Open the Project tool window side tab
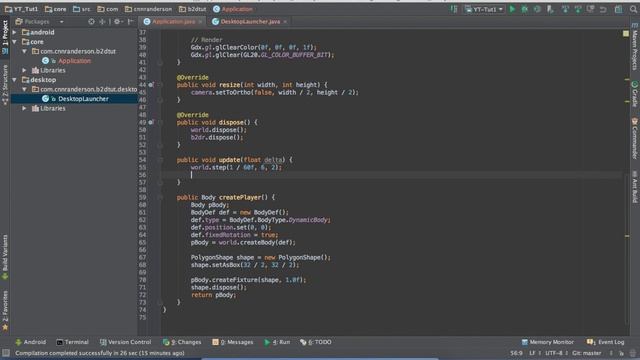 coord(5,37)
